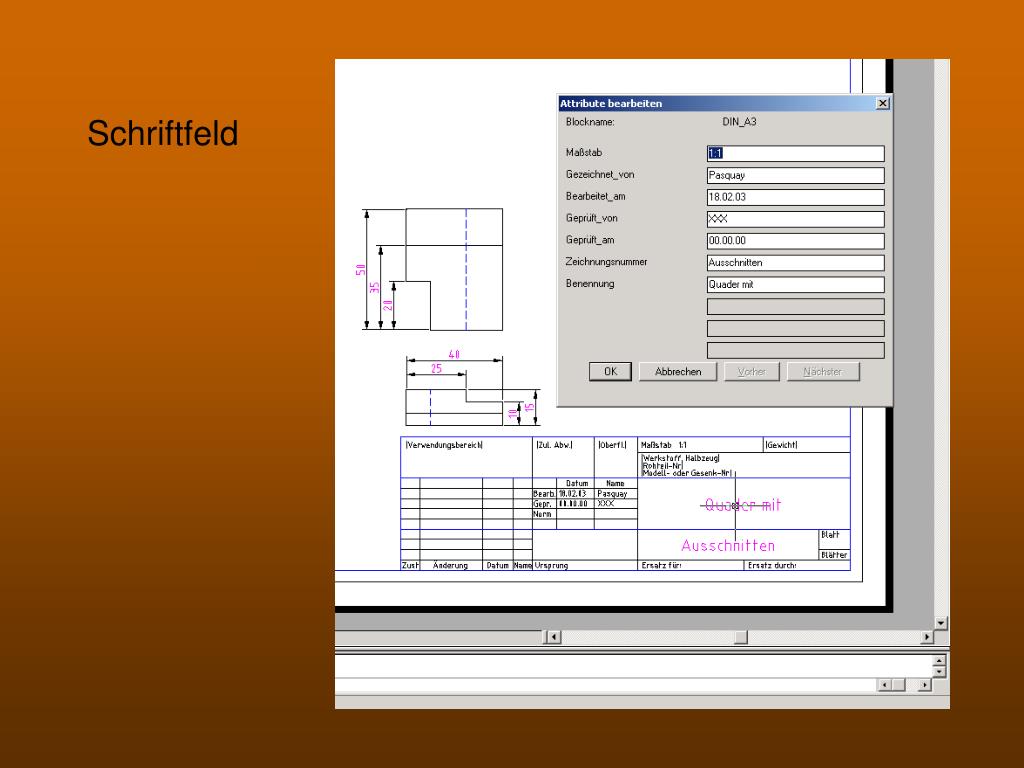Click the 'Ersatz für:' label in title block
This screenshot has width=1024, height=768.
(x=661, y=566)
